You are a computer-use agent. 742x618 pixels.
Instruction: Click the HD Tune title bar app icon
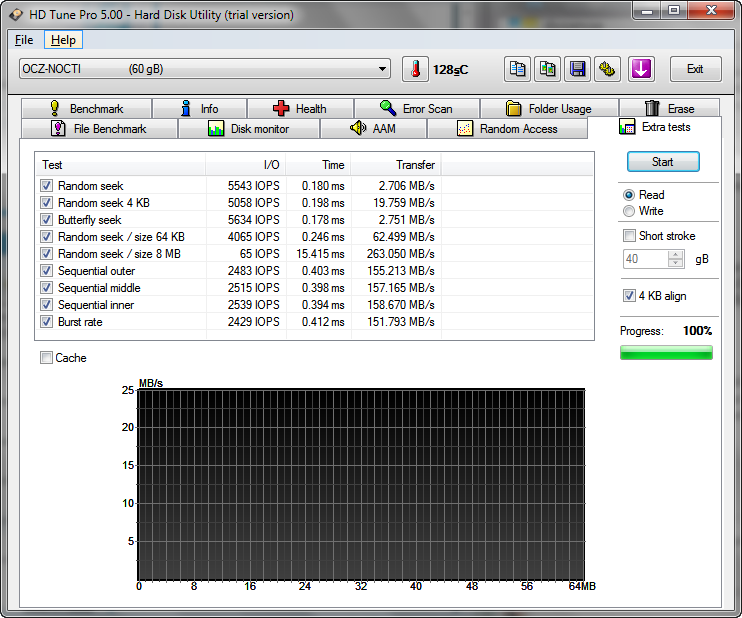point(16,15)
